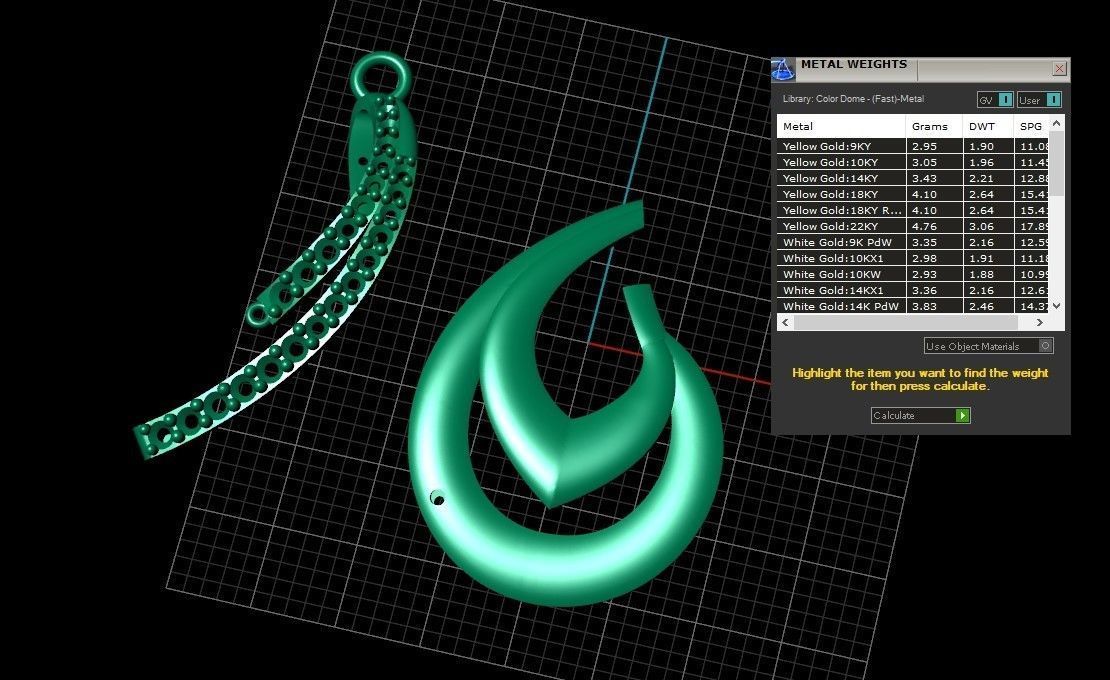Click the vertical scrollbar thumb
The height and width of the screenshot is (680, 1110).
1056,163
